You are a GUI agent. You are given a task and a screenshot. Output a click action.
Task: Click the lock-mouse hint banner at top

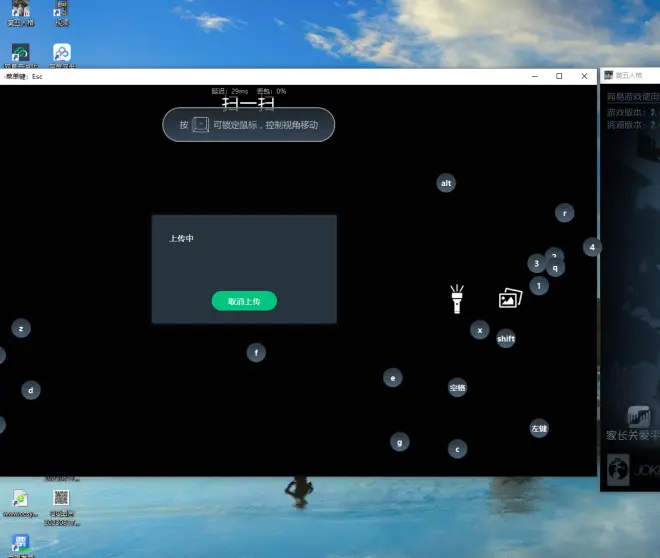pos(248,125)
